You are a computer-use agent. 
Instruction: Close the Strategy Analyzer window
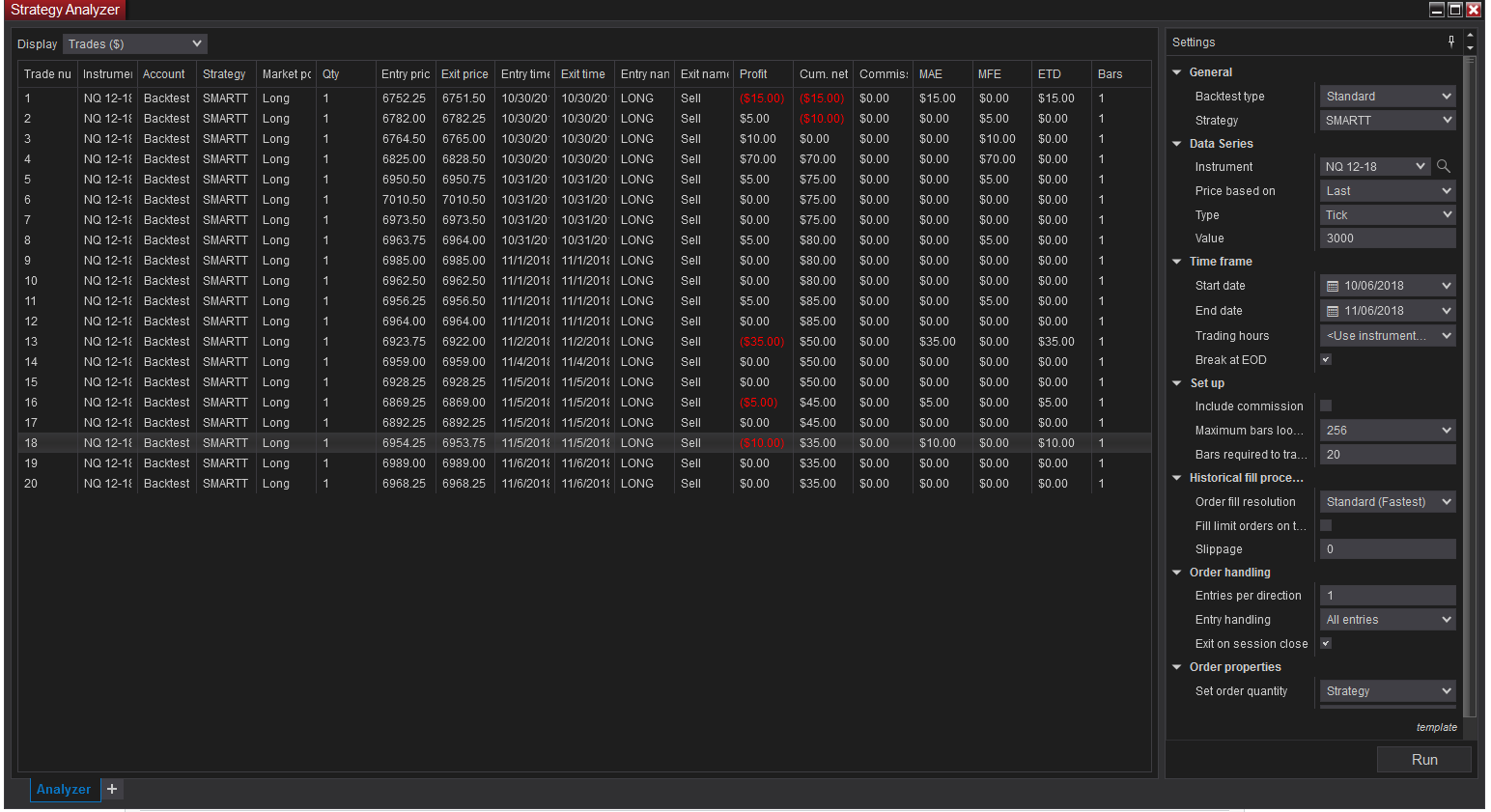pyautogui.click(x=1474, y=10)
